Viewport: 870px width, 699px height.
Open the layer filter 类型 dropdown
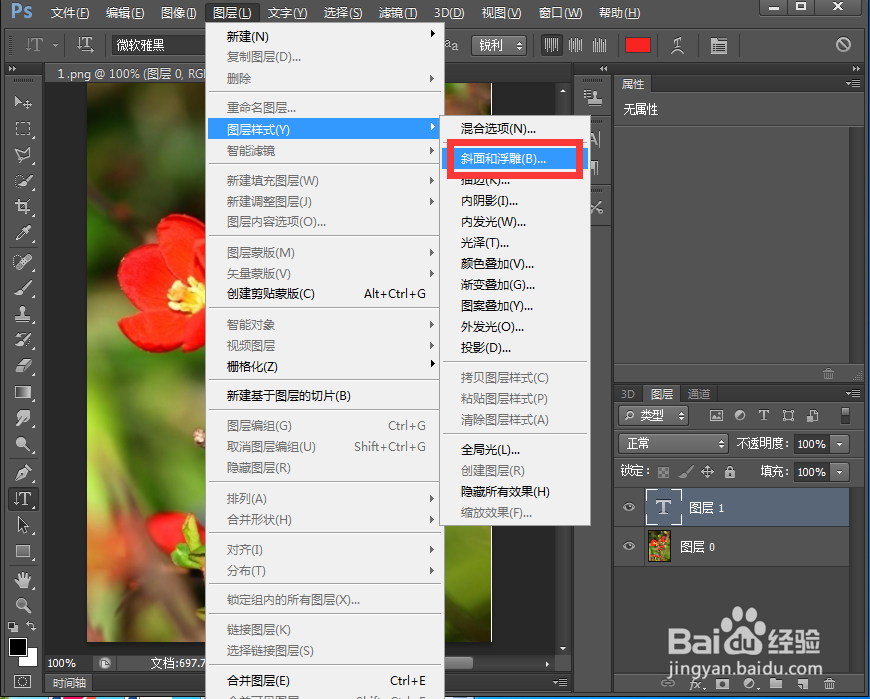point(654,416)
